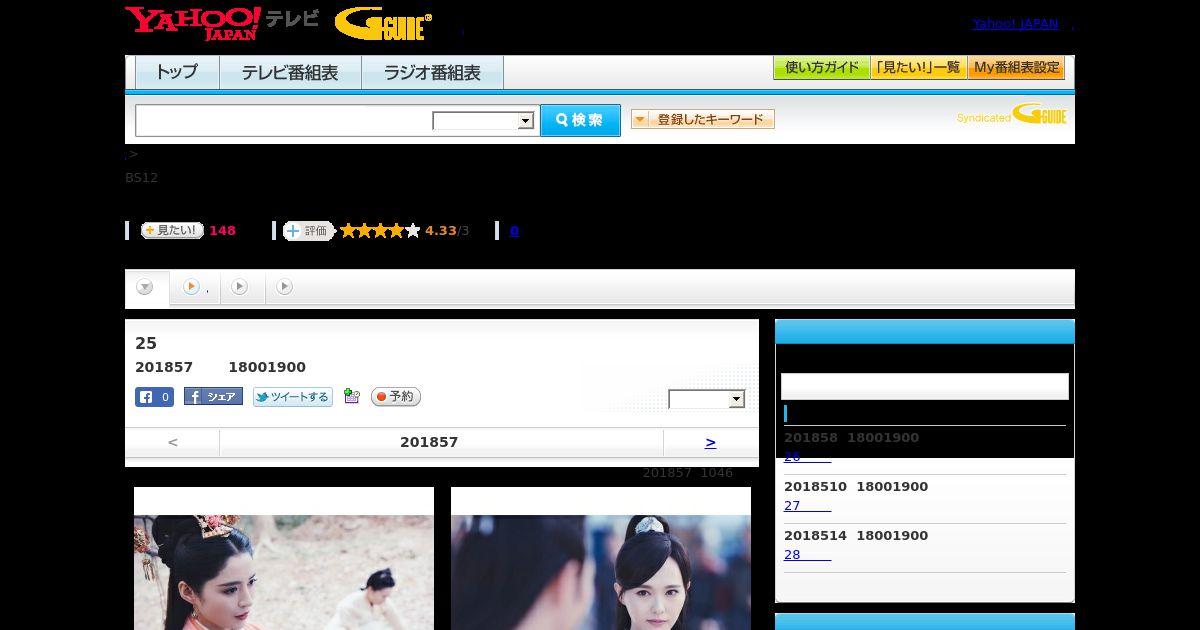Click the 検索 search button
Screen dimensions: 1200x630
pos(580,120)
